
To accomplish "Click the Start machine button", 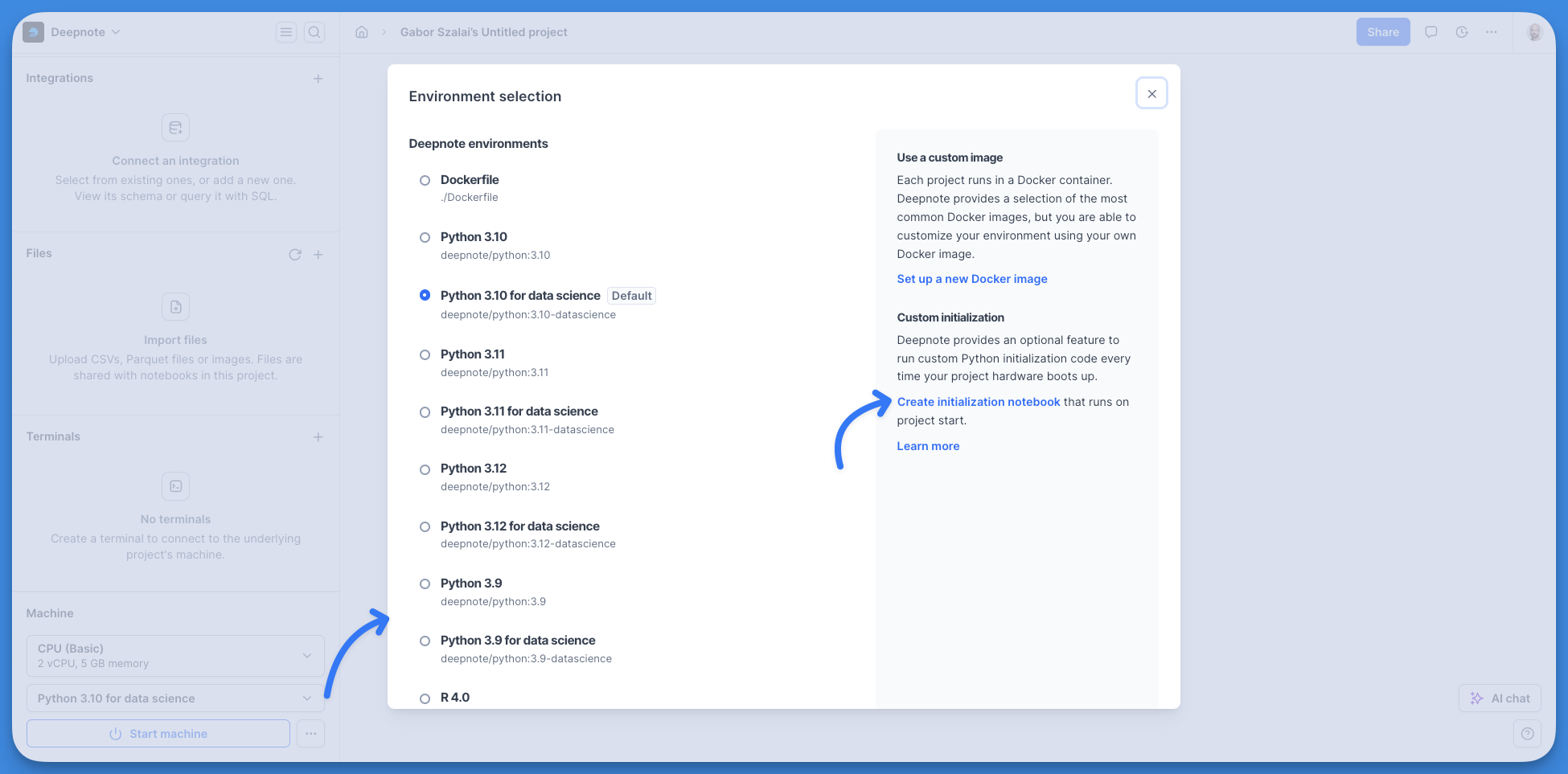I will tap(158, 734).
